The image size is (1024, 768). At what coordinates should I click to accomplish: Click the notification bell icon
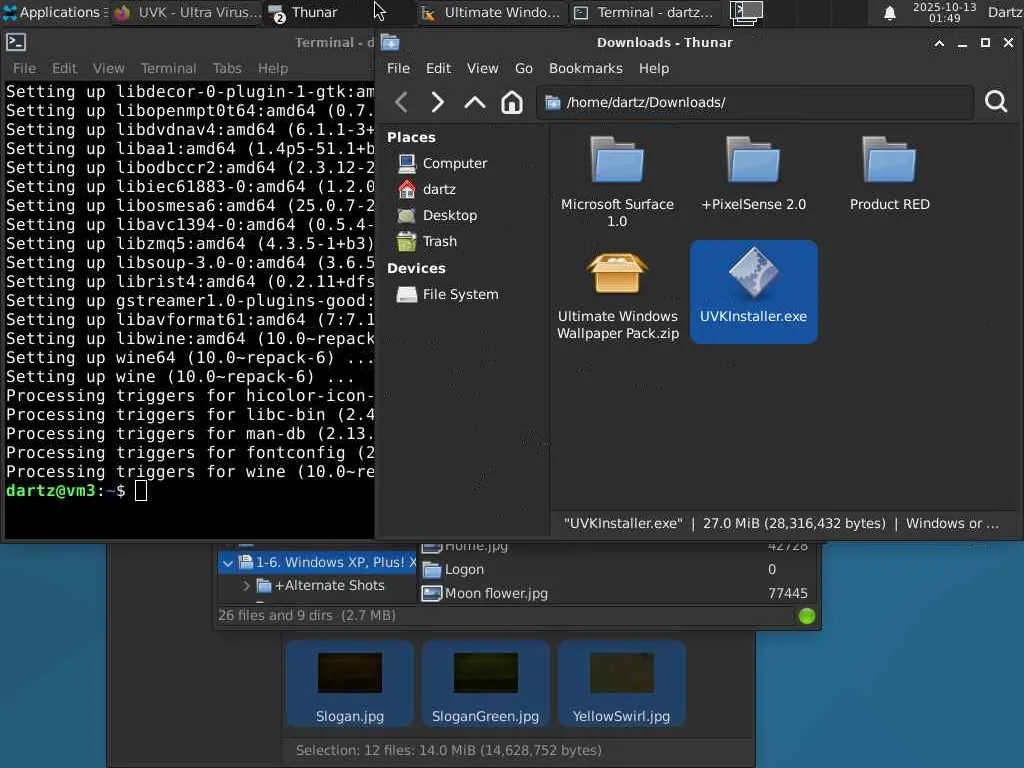coord(889,12)
